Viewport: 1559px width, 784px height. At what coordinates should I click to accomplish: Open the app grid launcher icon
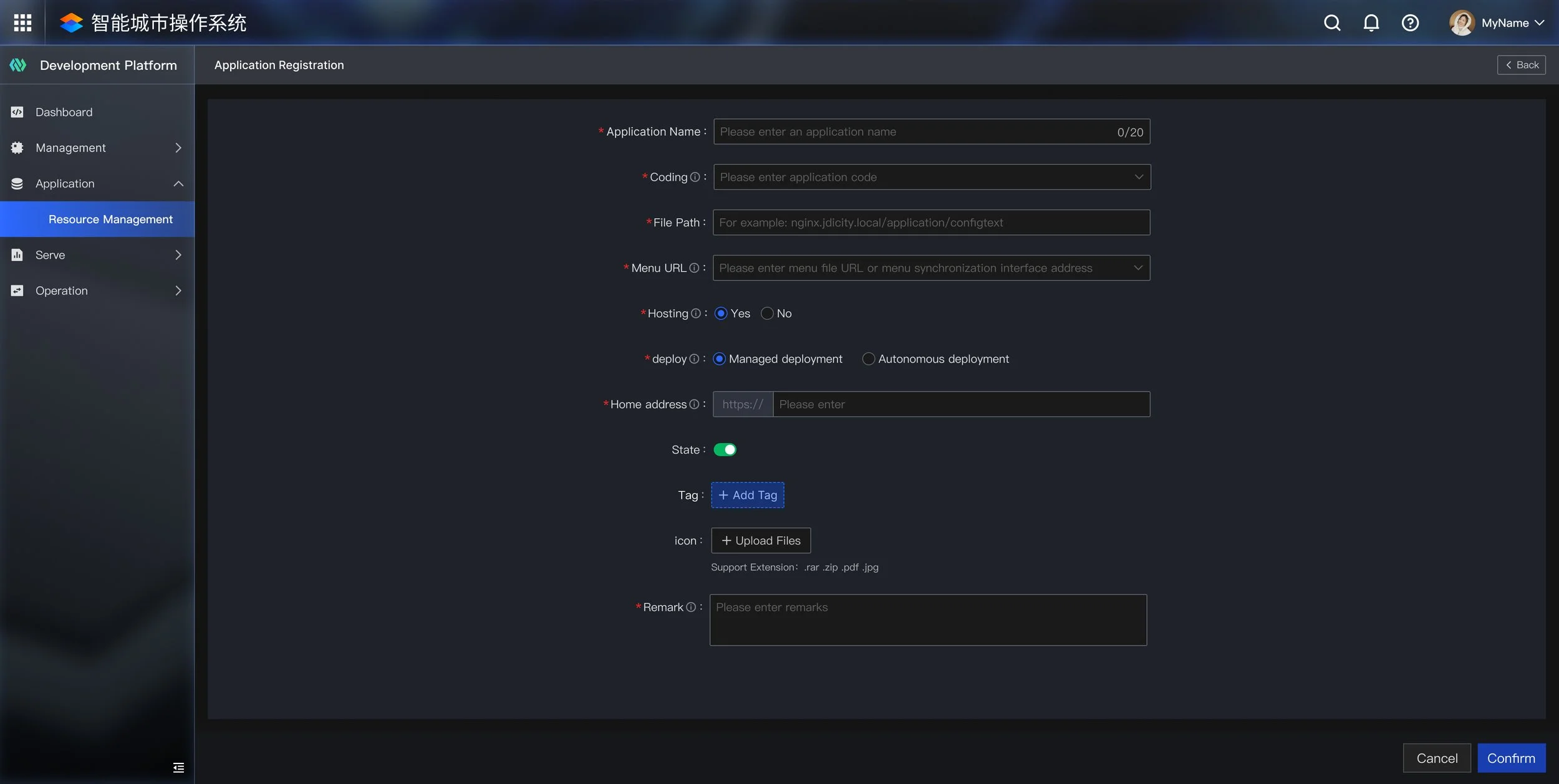point(22,23)
